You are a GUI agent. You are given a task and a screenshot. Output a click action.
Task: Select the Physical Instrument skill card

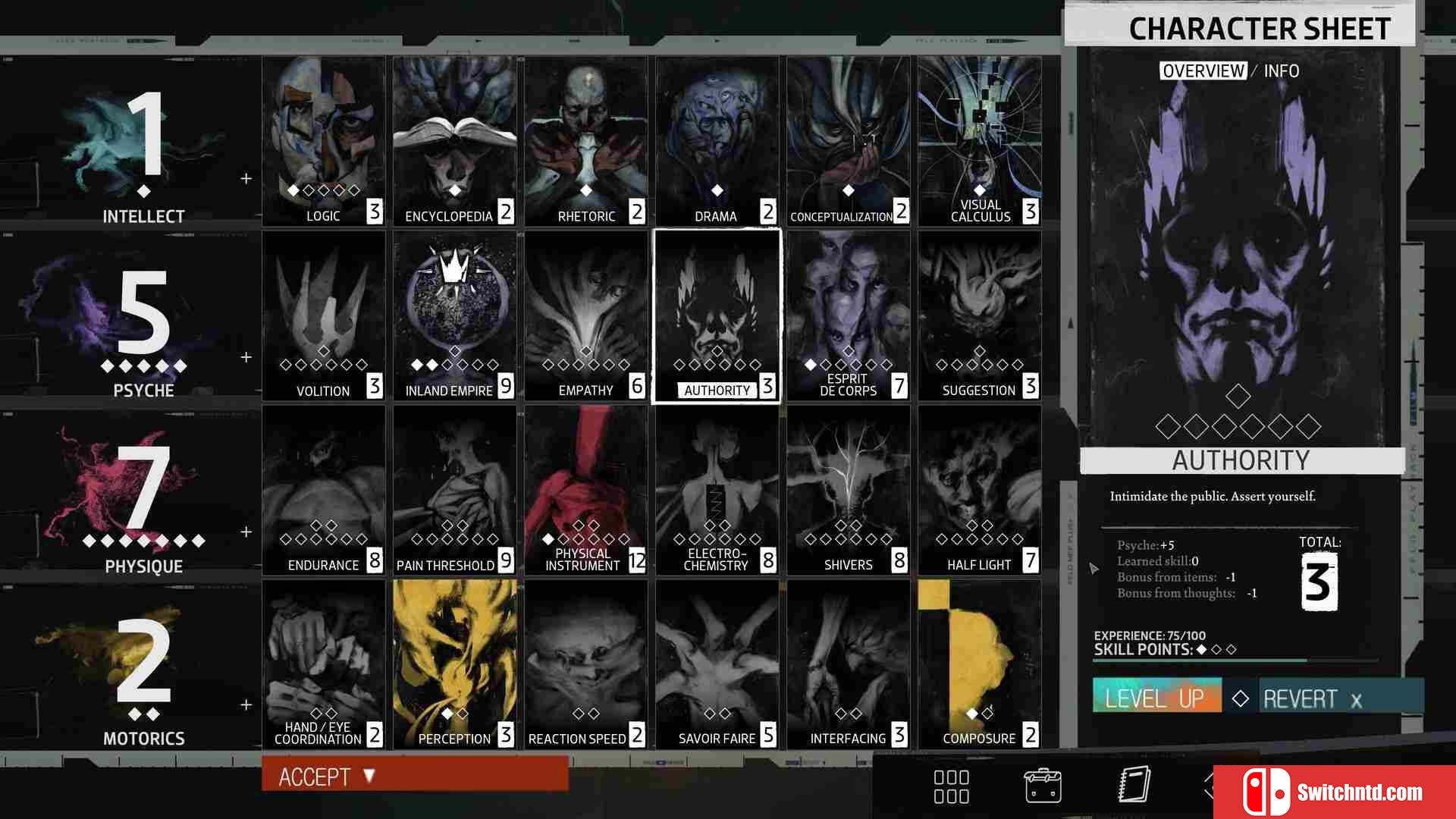coord(586,490)
